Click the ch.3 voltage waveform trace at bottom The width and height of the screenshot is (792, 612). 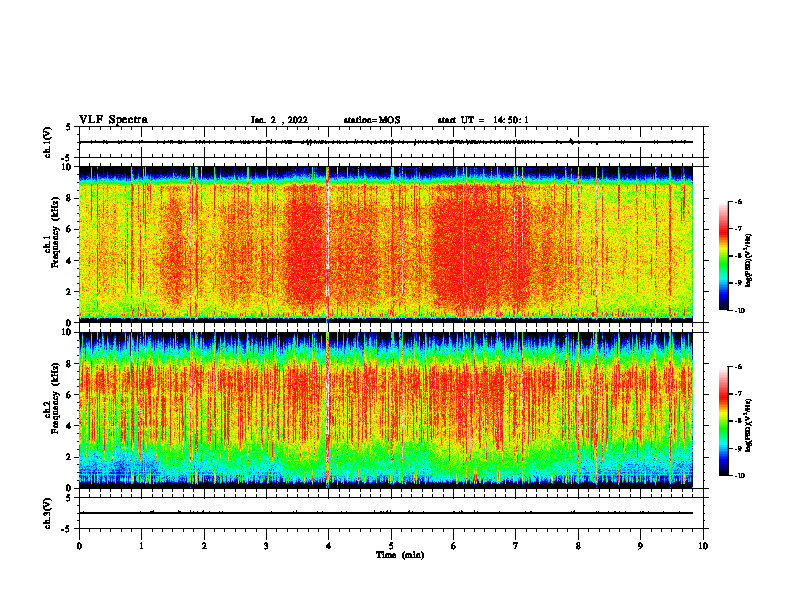pyautogui.click(x=386, y=513)
